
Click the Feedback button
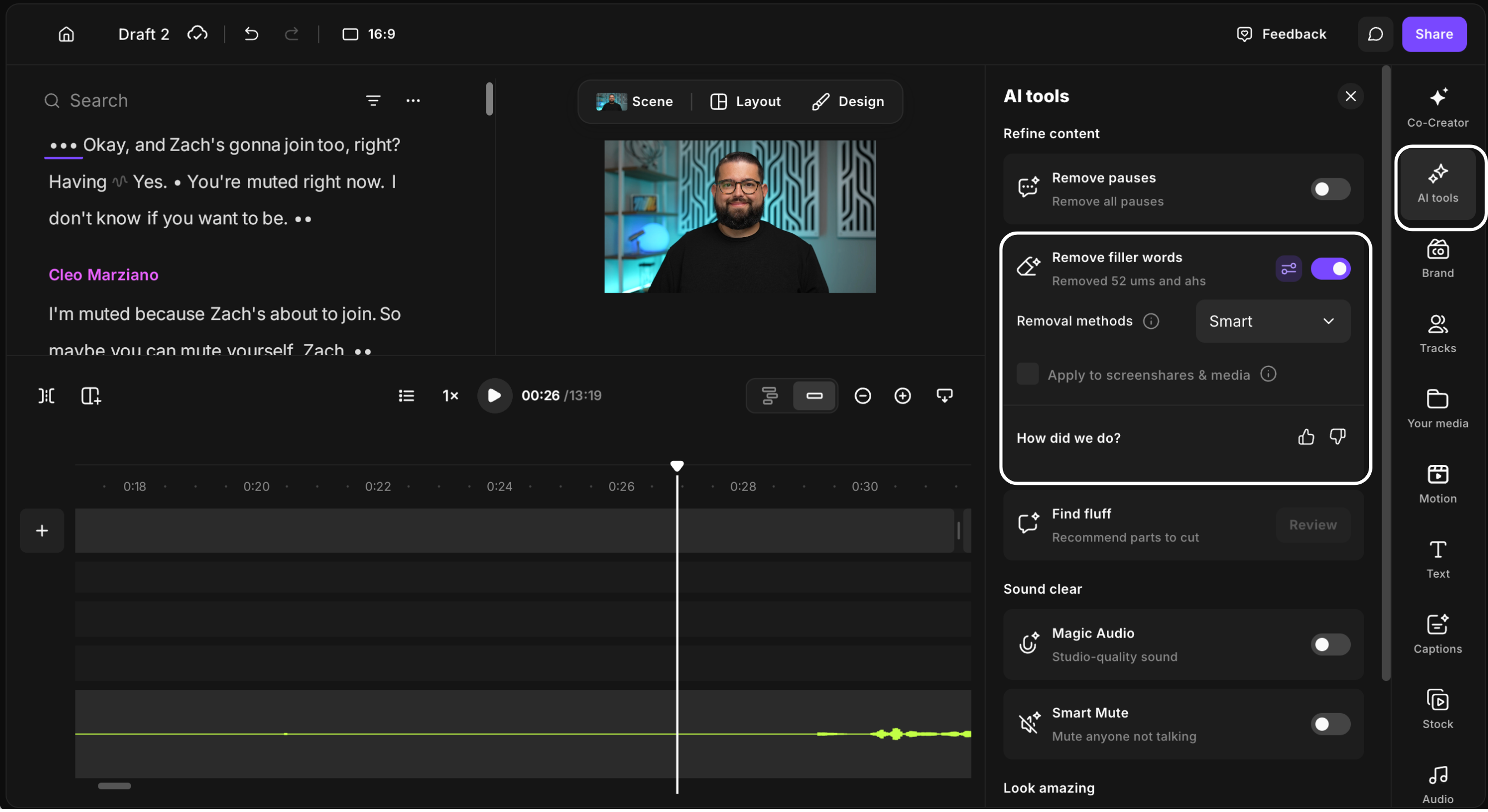[x=1281, y=34]
